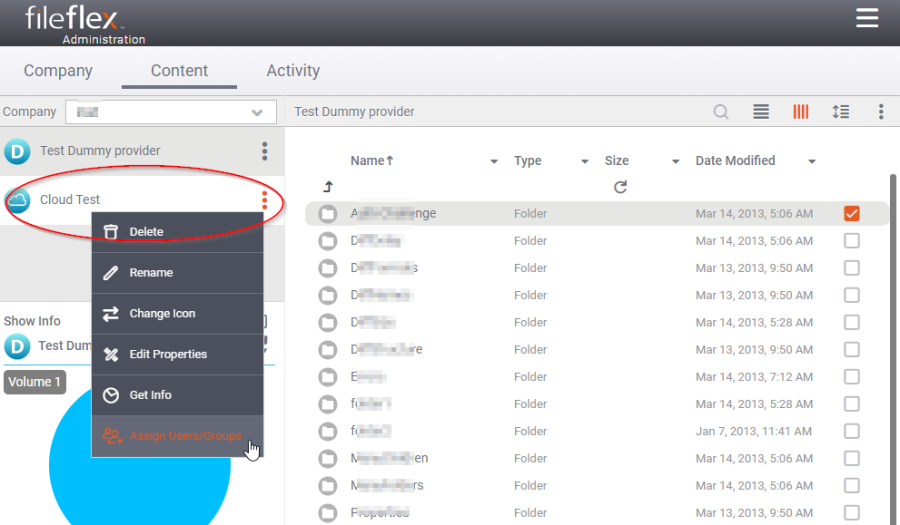Image resolution: width=900 pixels, height=525 pixels.
Task: Sort by the Type column header
Action: click(527, 161)
